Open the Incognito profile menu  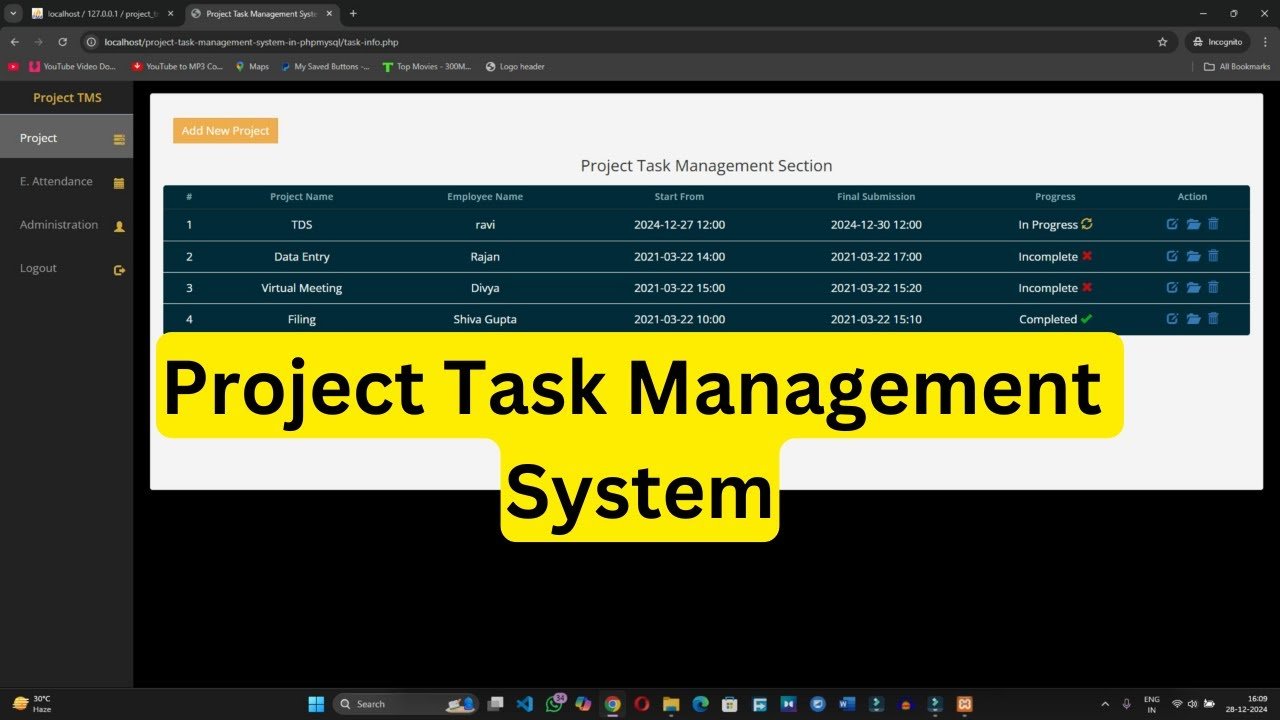tap(1217, 41)
